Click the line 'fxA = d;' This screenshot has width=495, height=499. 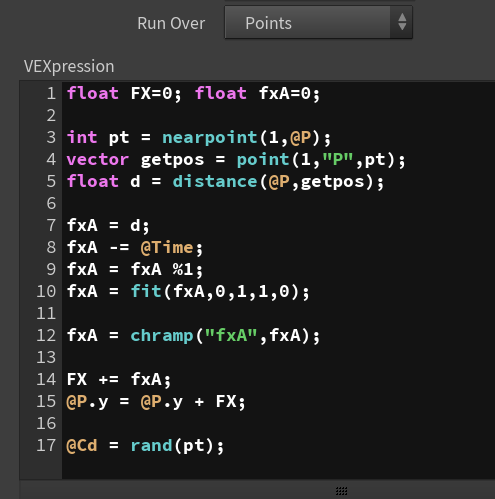[108, 225]
